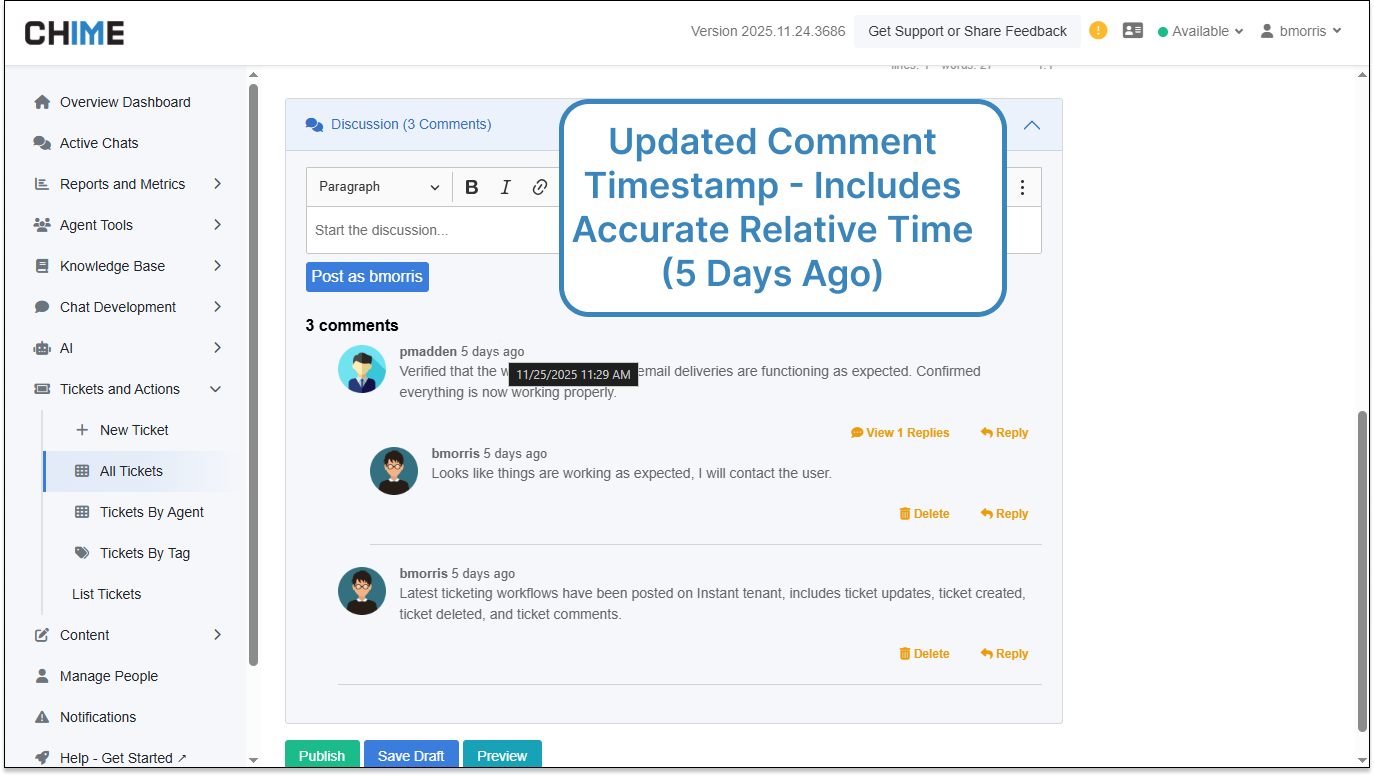Go to Overview Dashboard
Image resolution: width=1374 pixels, height=776 pixels.
point(124,102)
